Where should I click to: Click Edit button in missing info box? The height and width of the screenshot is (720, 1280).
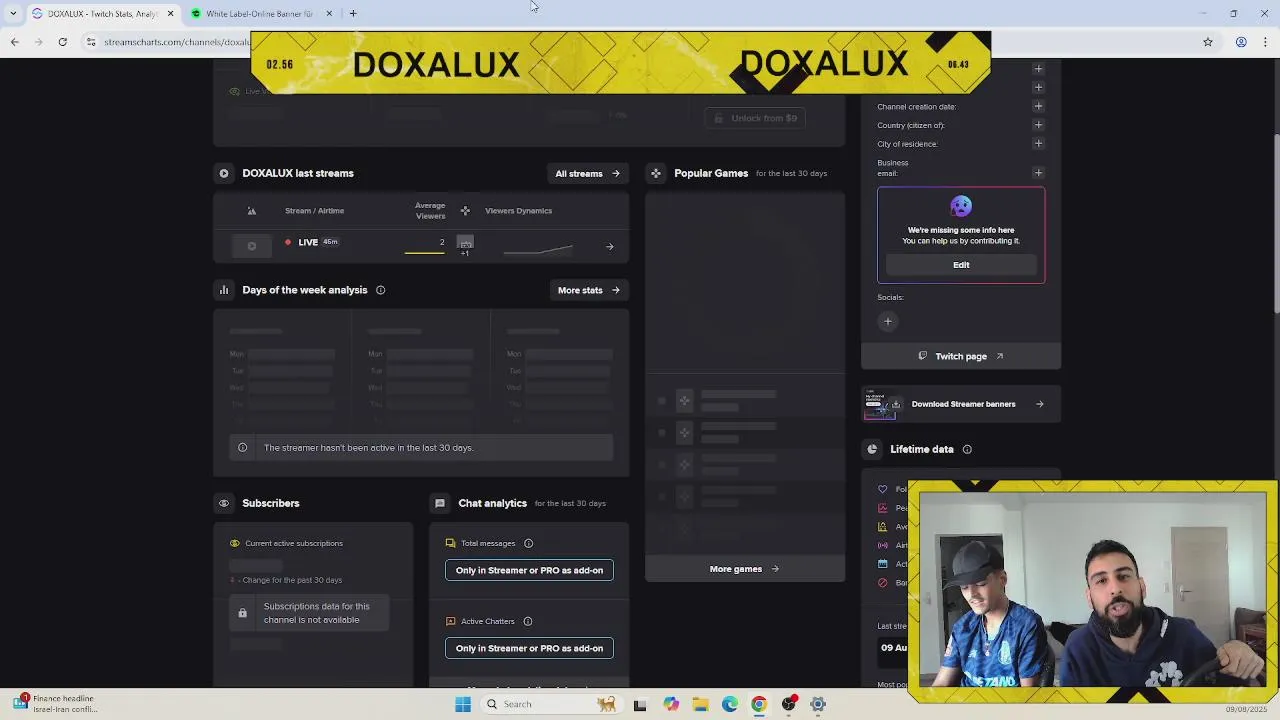tap(961, 265)
